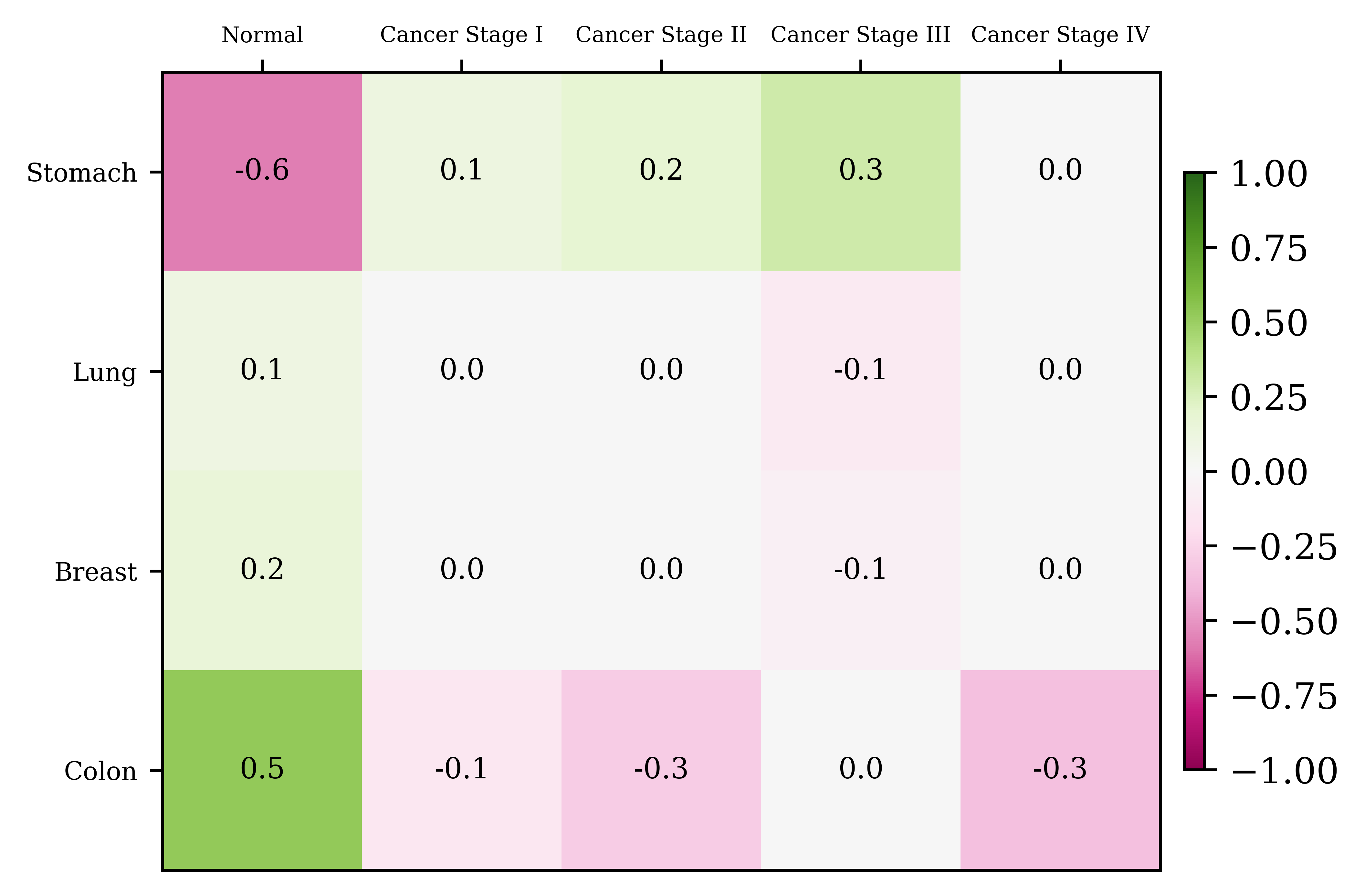Click the "Cancer Stage IV" column label
Screen dimensions: 1365x896
tap(1060, 36)
